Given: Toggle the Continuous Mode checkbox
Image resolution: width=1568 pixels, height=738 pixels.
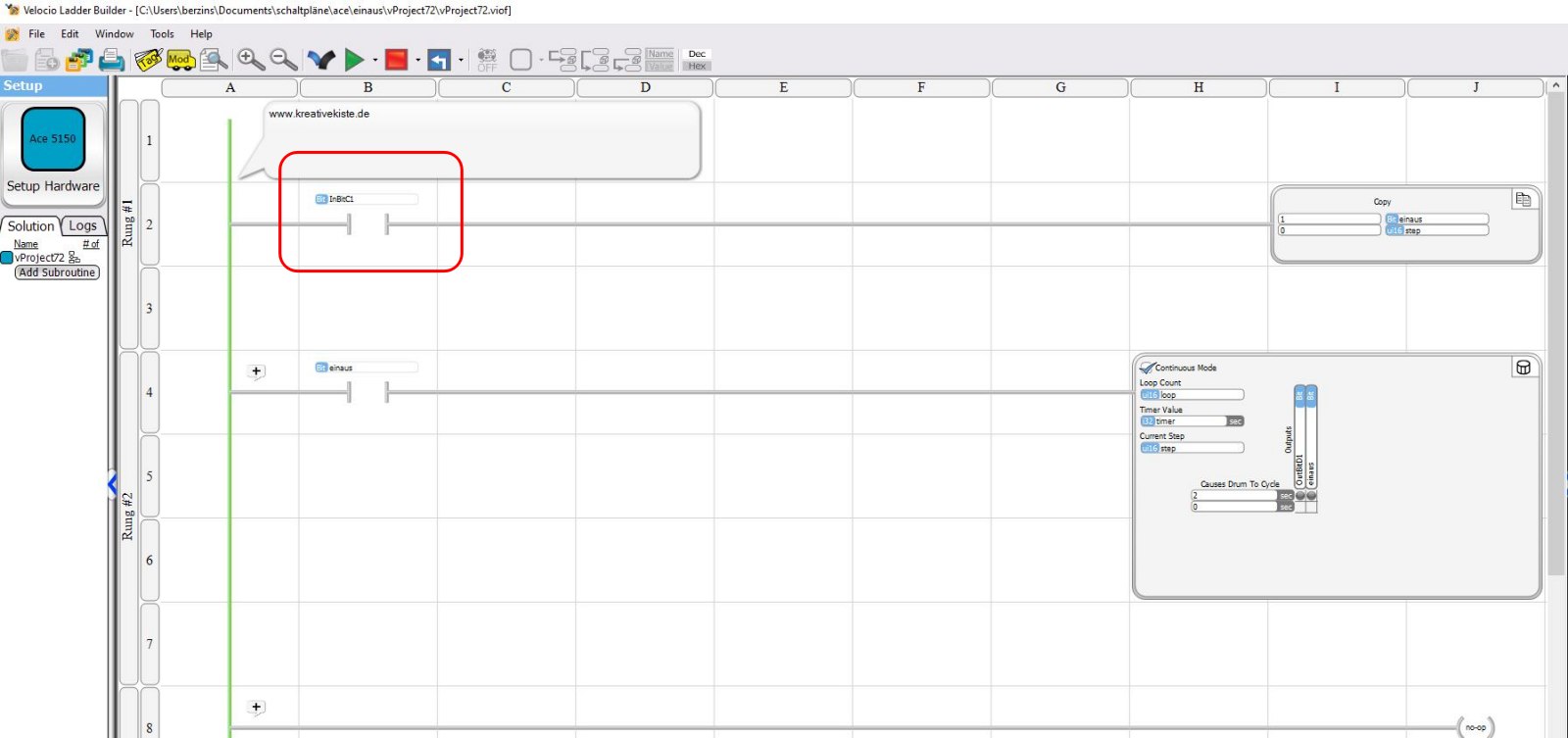Looking at the screenshot, I should [1147, 369].
